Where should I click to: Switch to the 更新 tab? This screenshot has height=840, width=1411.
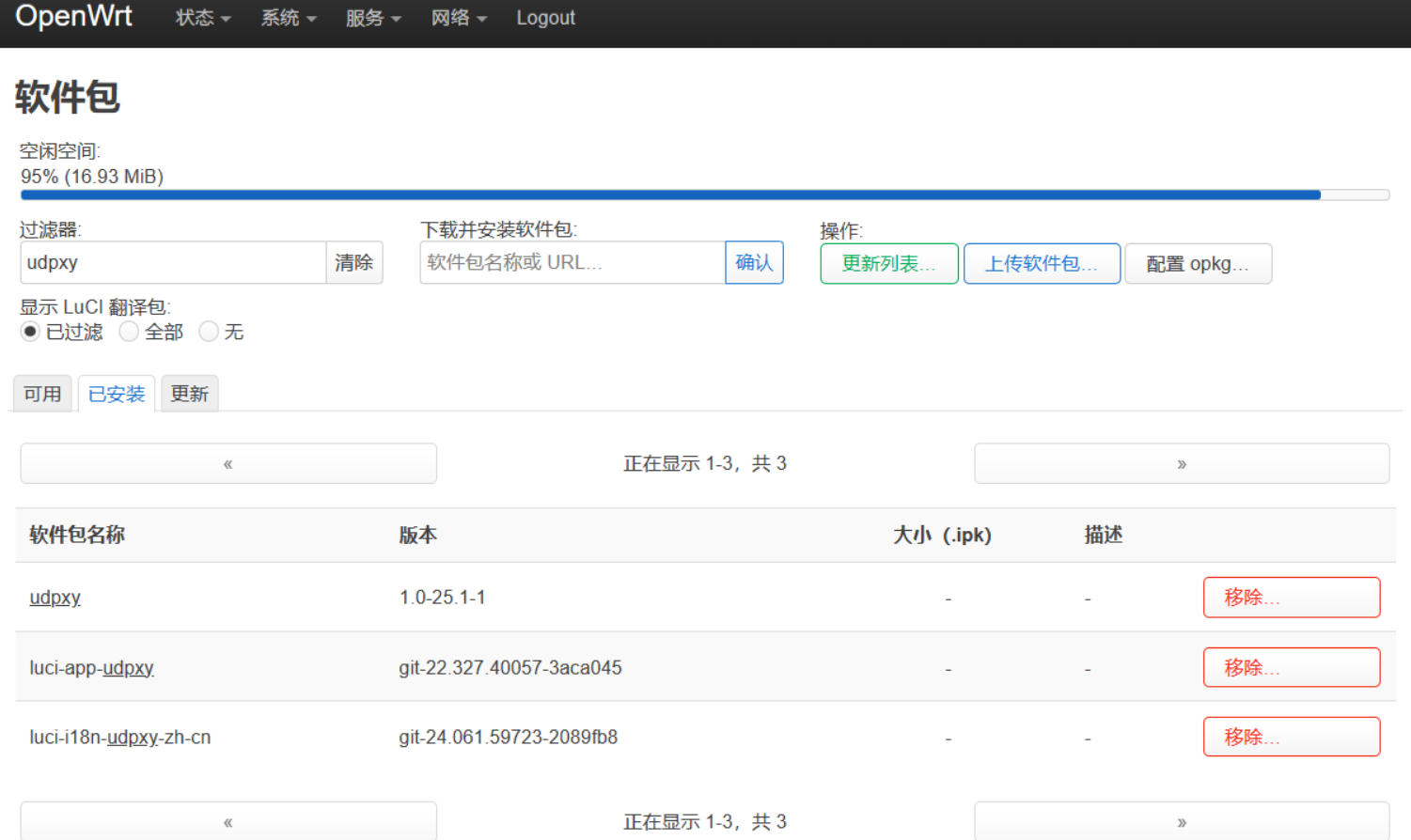click(x=190, y=394)
